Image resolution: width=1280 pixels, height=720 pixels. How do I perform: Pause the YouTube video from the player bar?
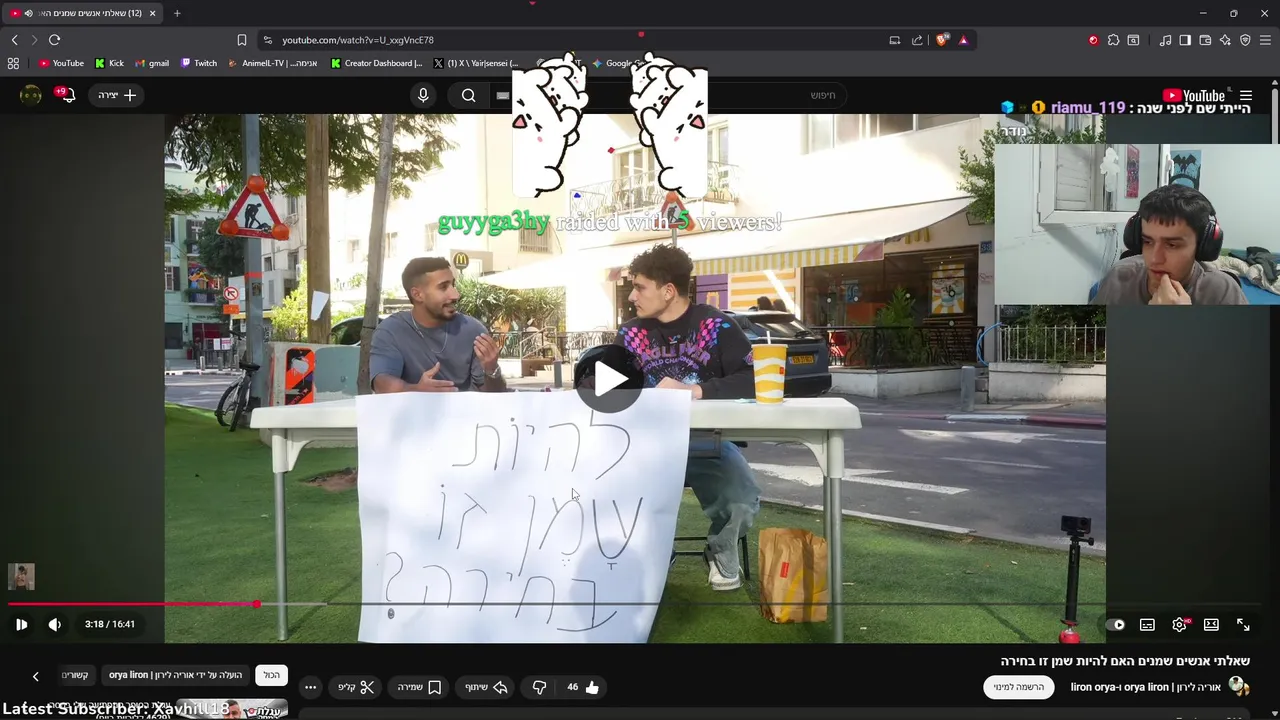tap(21, 624)
